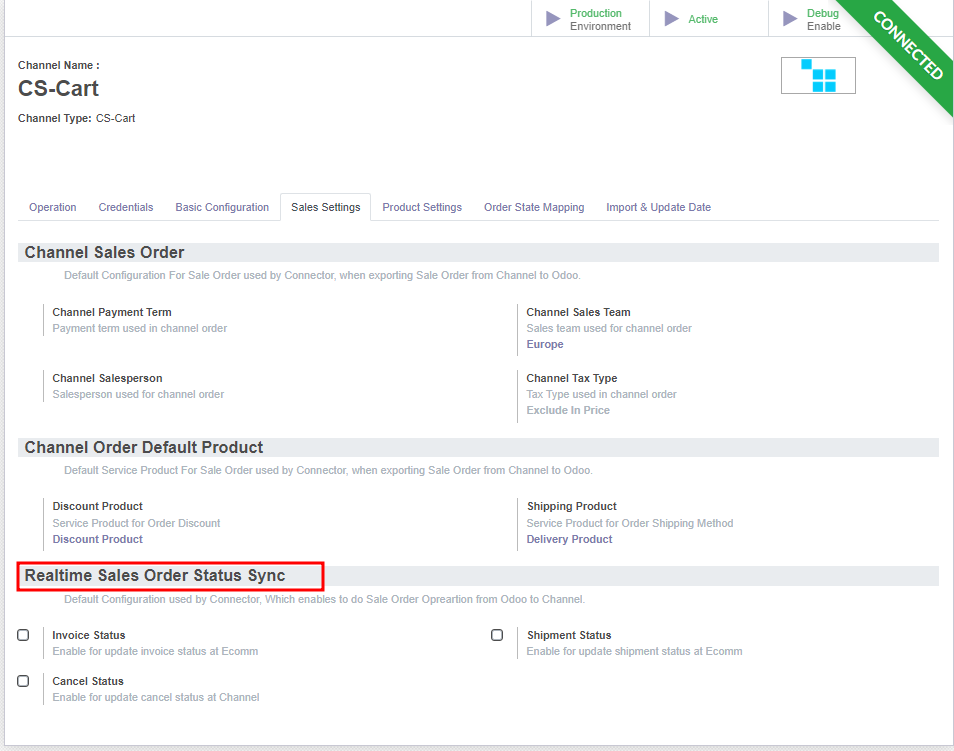This screenshot has height=751, width=954.
Task: Go to the Product Settings tab
Action: coord(422,207)
